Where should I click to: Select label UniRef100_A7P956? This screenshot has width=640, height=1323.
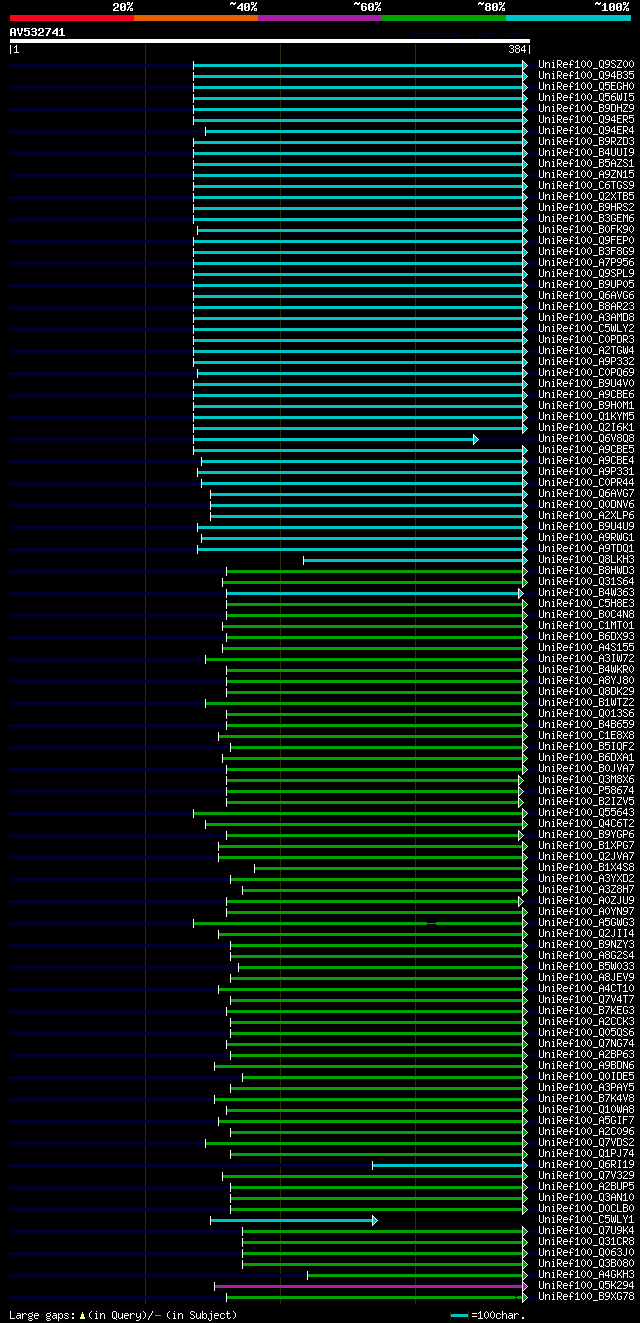click(586, 263)
